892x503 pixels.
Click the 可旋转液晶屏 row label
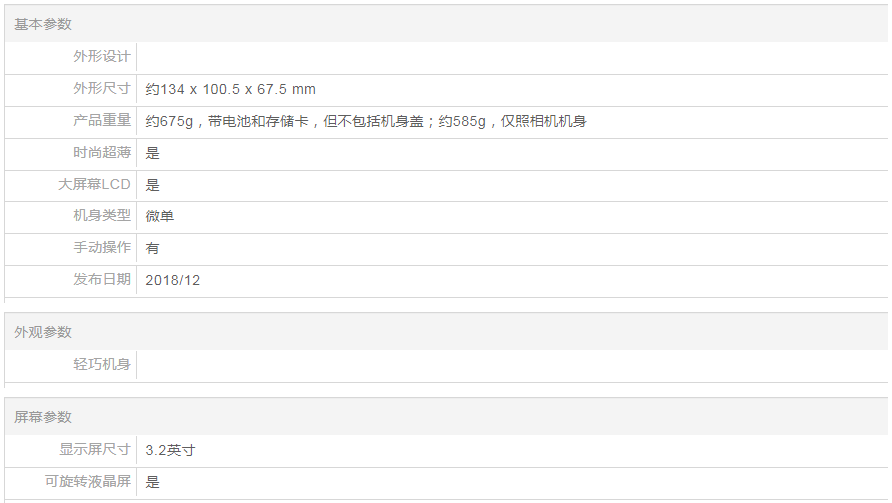(x=87, y=482)
